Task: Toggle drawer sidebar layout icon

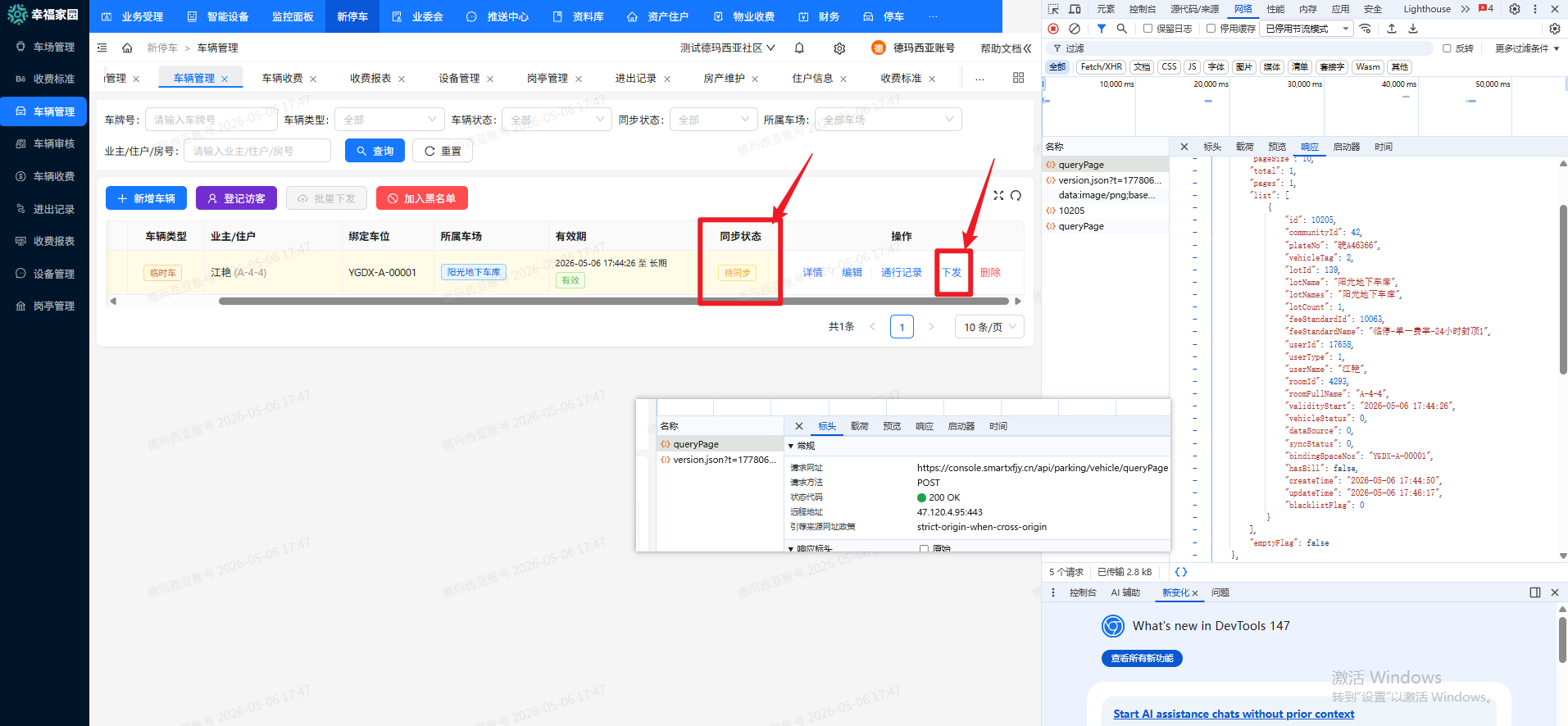Action: click(1535, 592)
